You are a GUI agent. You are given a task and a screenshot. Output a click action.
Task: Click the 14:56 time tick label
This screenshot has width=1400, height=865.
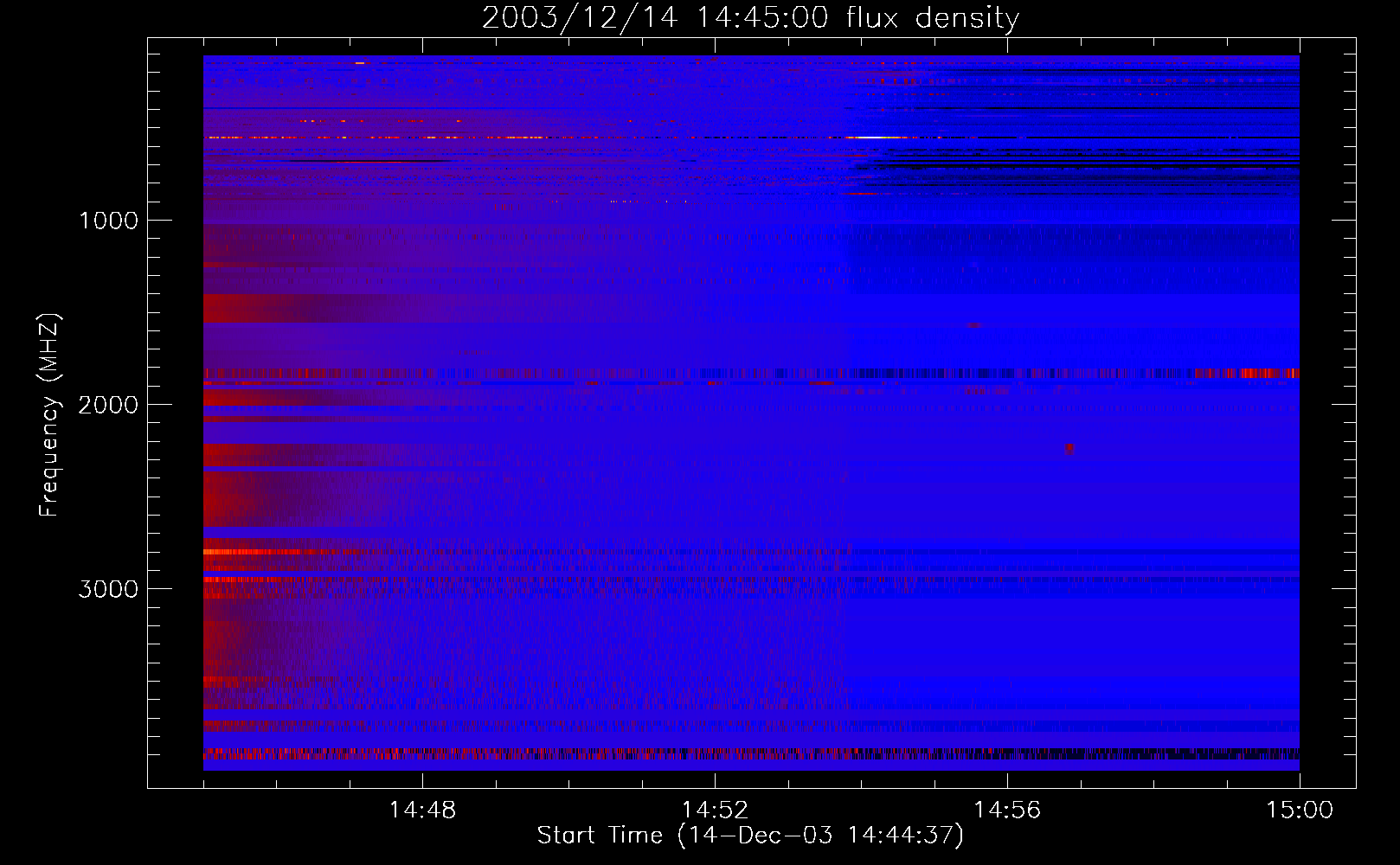coord(1007,811)
